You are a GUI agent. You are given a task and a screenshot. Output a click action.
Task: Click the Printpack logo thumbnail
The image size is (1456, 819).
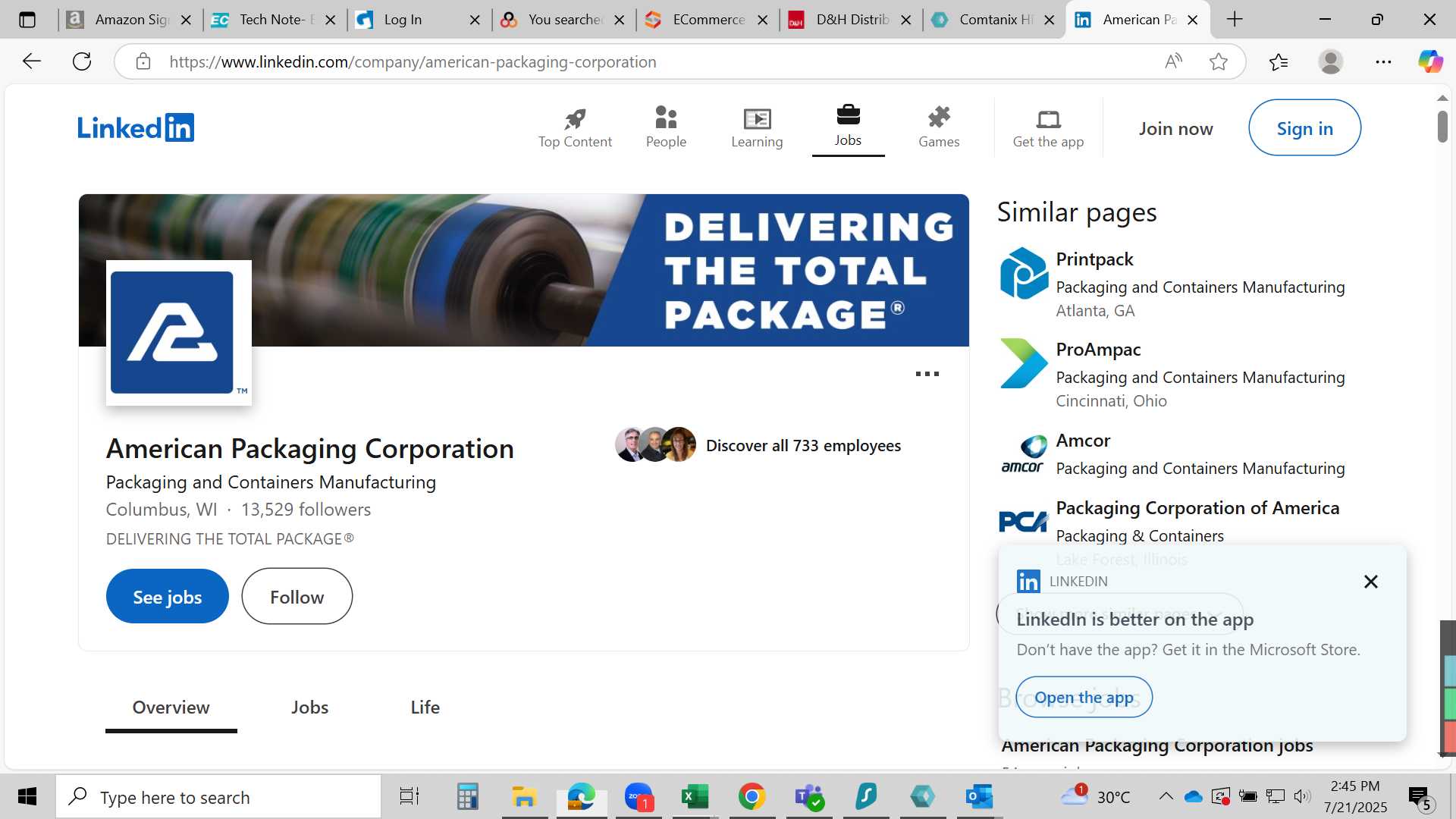(x=1023, y=274)
